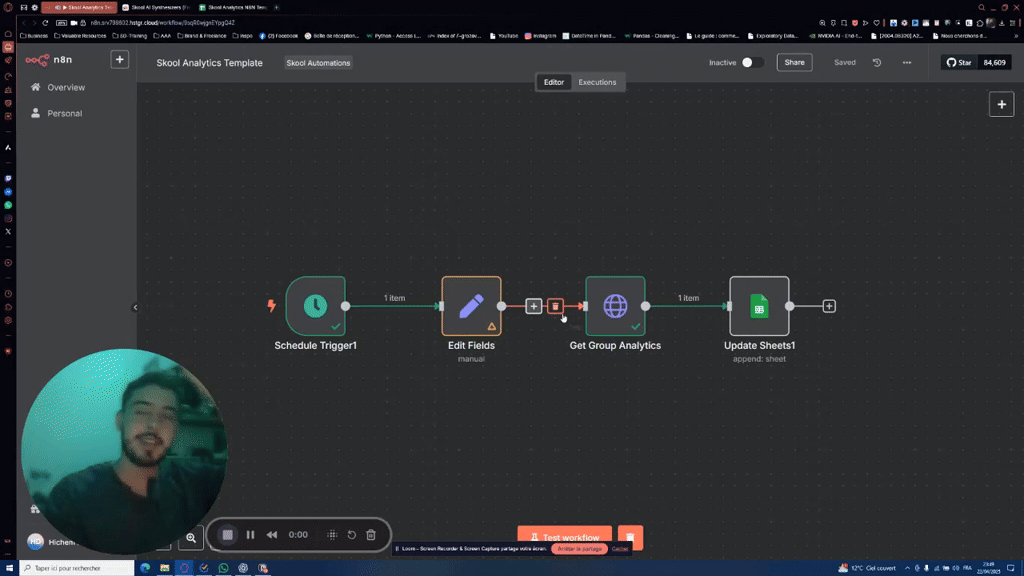Viewport: 1024px width, 576px height.
Task: Zoom in on the canvas
Action: point(191,537)
